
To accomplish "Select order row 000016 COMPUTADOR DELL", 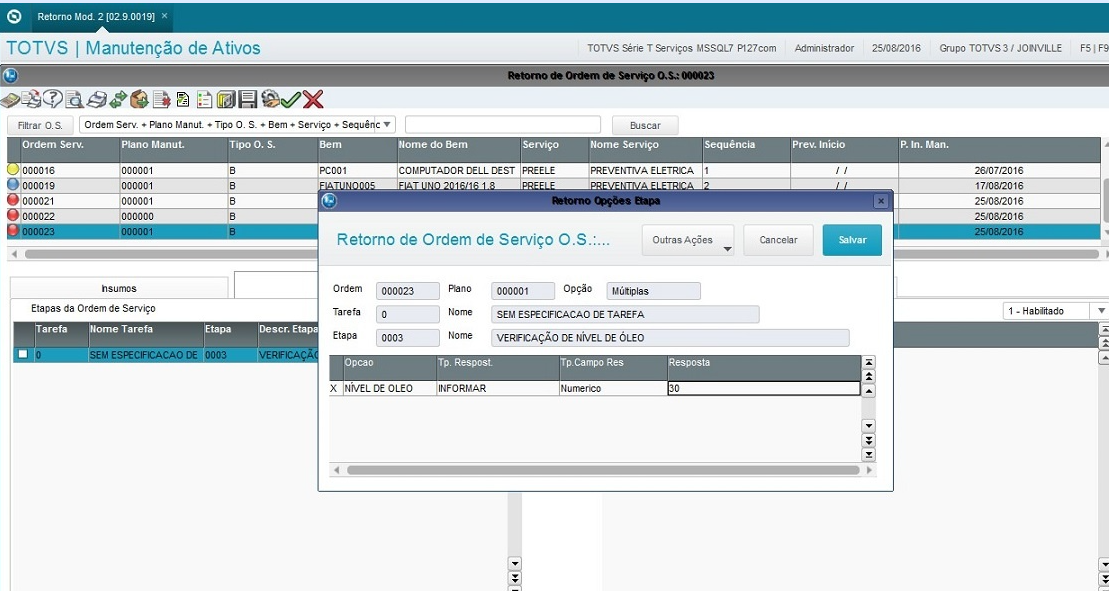I will pos(554,170).
